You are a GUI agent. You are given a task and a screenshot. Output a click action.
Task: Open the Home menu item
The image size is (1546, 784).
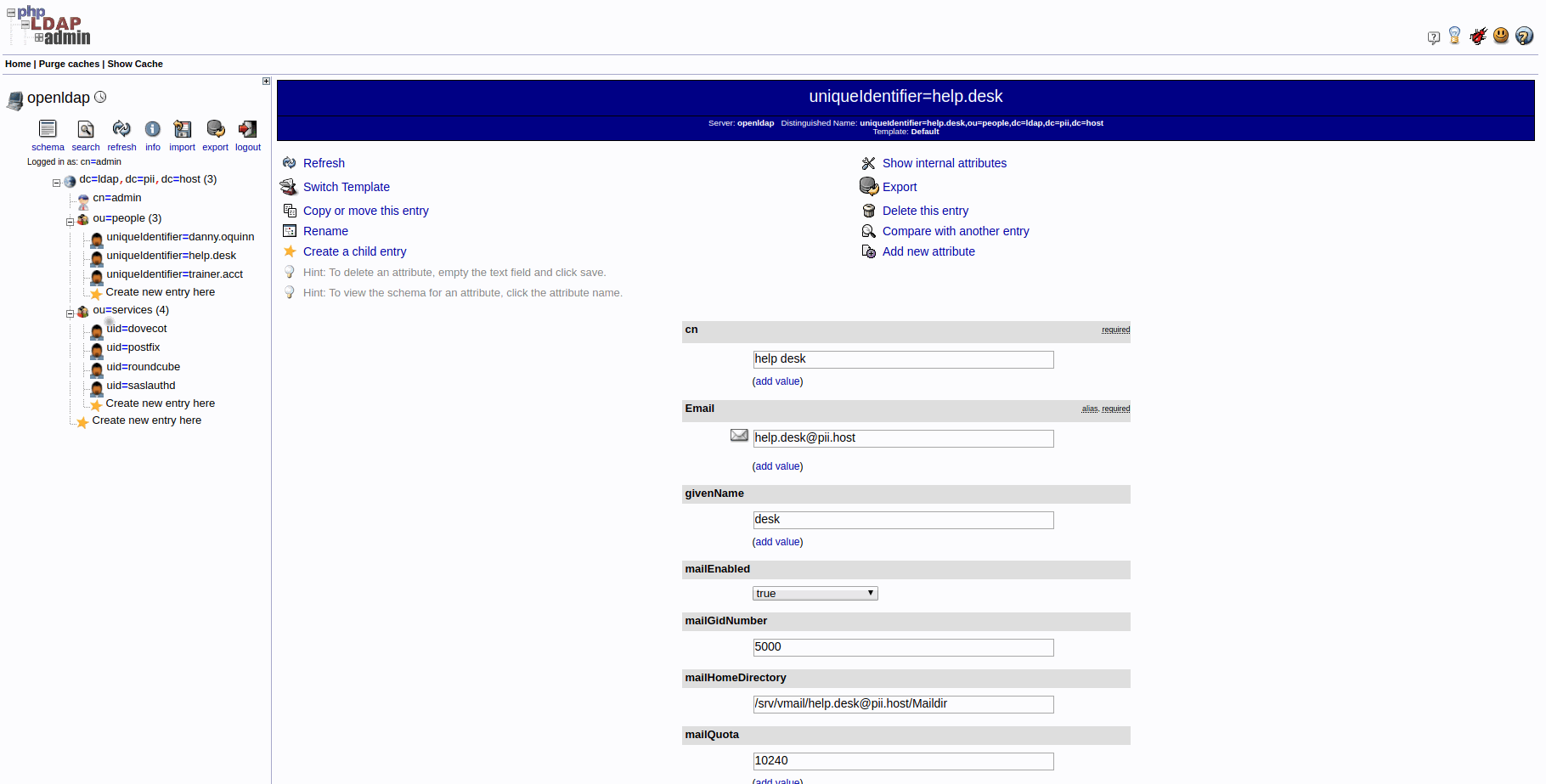tap(18, 64)
